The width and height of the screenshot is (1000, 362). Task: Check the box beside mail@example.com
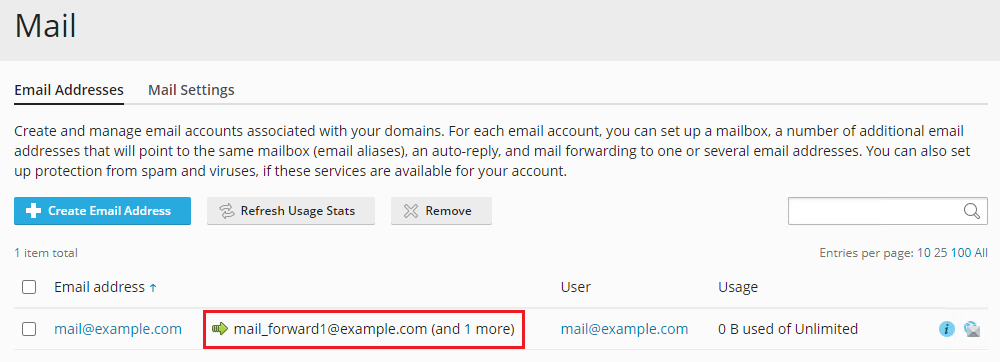[29, 329]
